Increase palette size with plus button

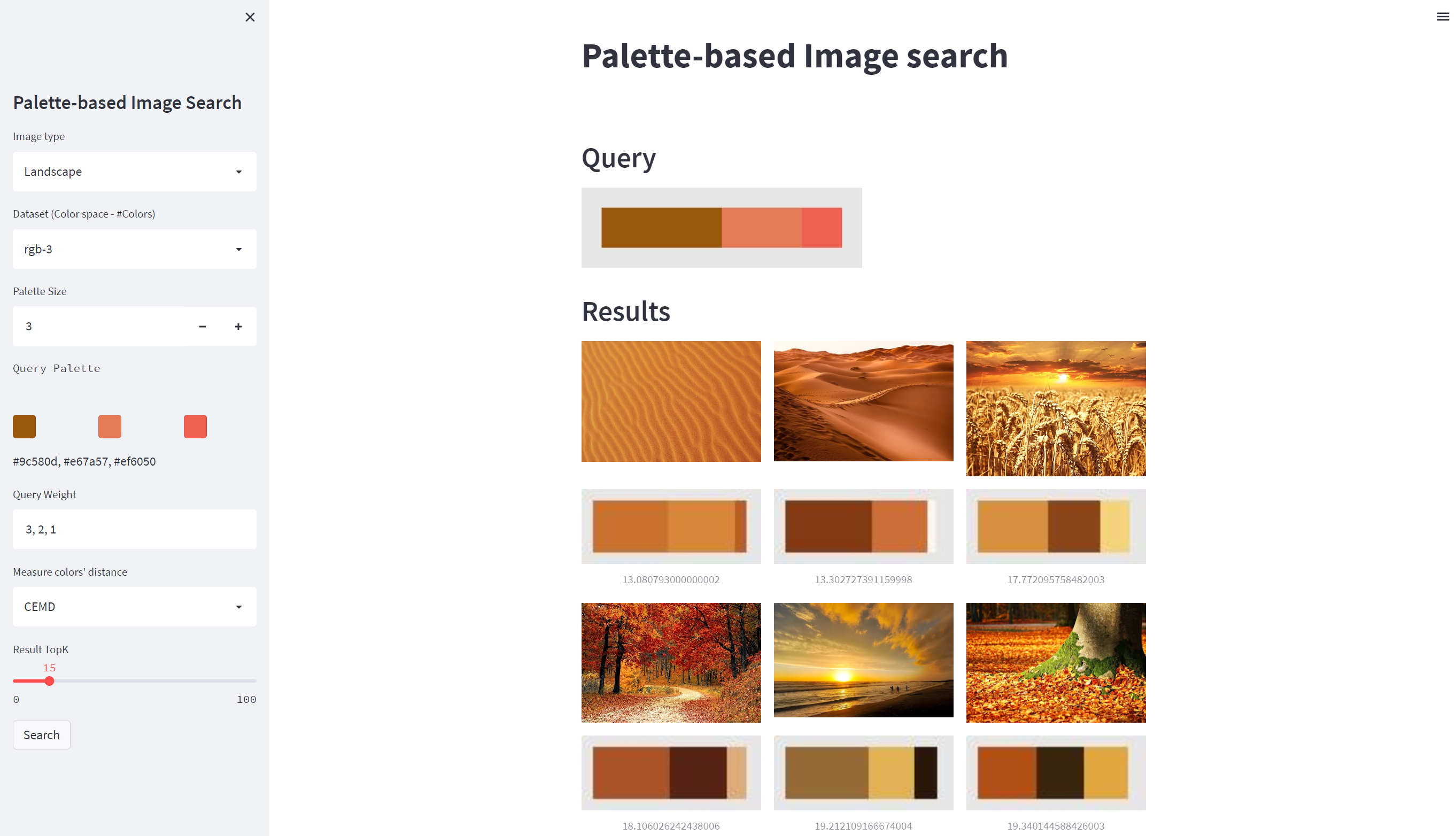click(x=238, y=326)
